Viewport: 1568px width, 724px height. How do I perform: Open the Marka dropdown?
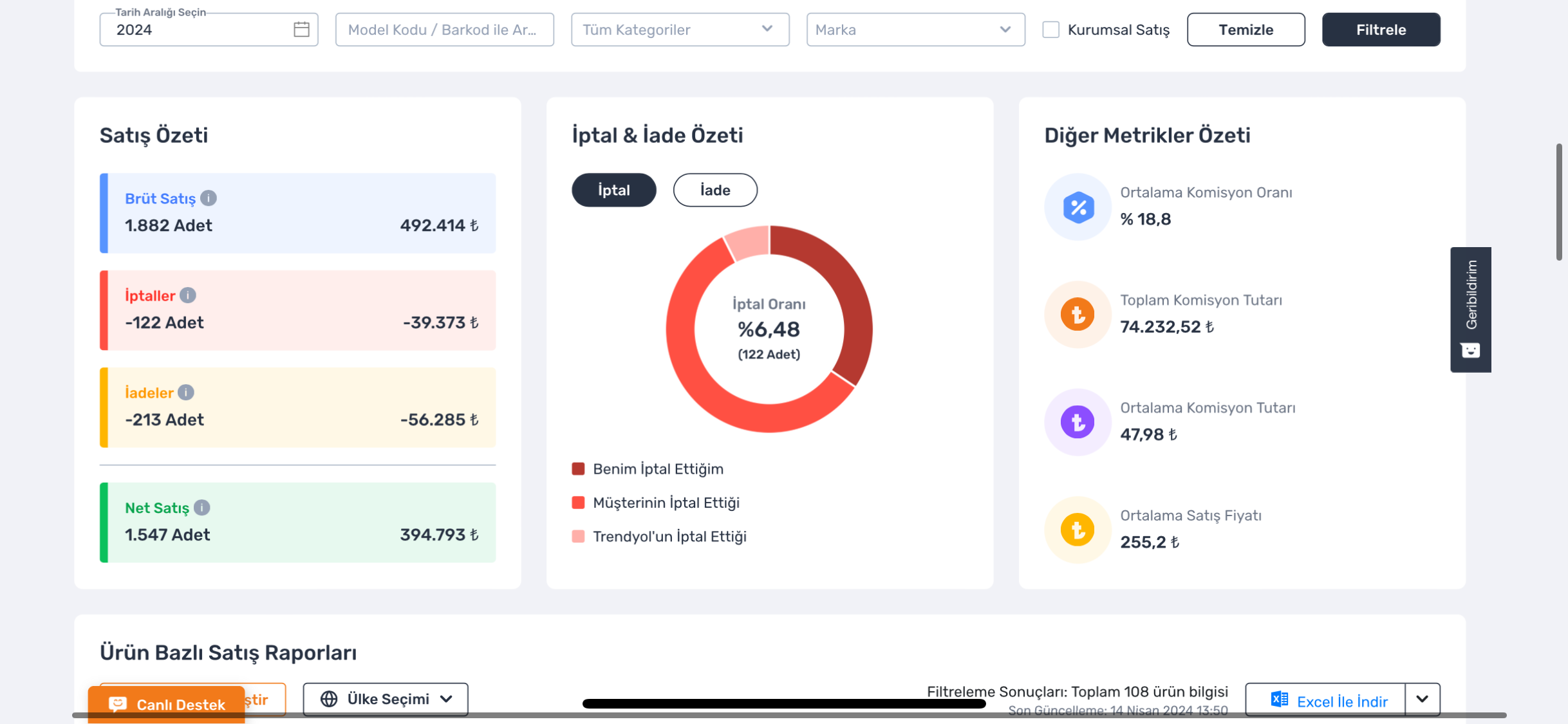[x=916, y=30]
